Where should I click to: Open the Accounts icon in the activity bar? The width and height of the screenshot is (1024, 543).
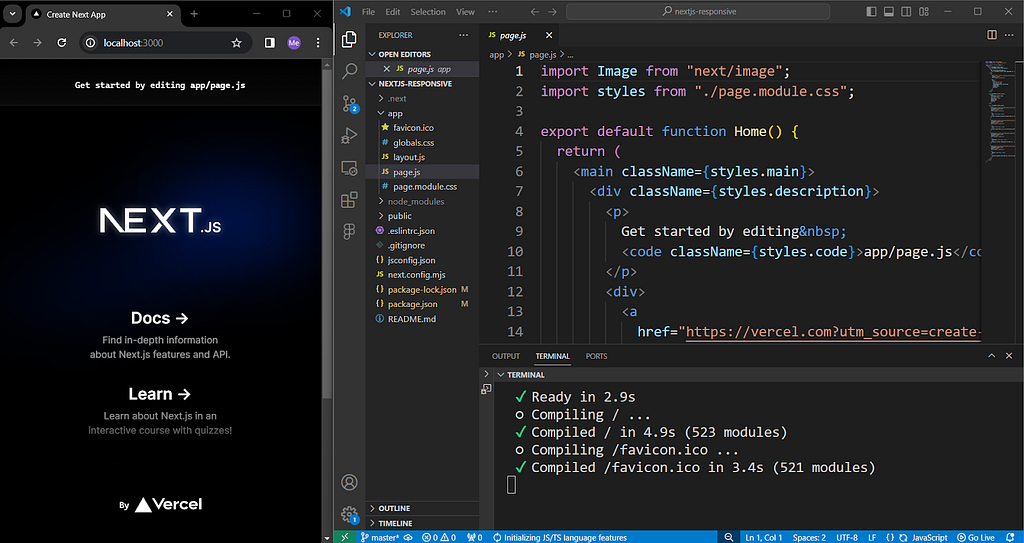click(349, 482)
